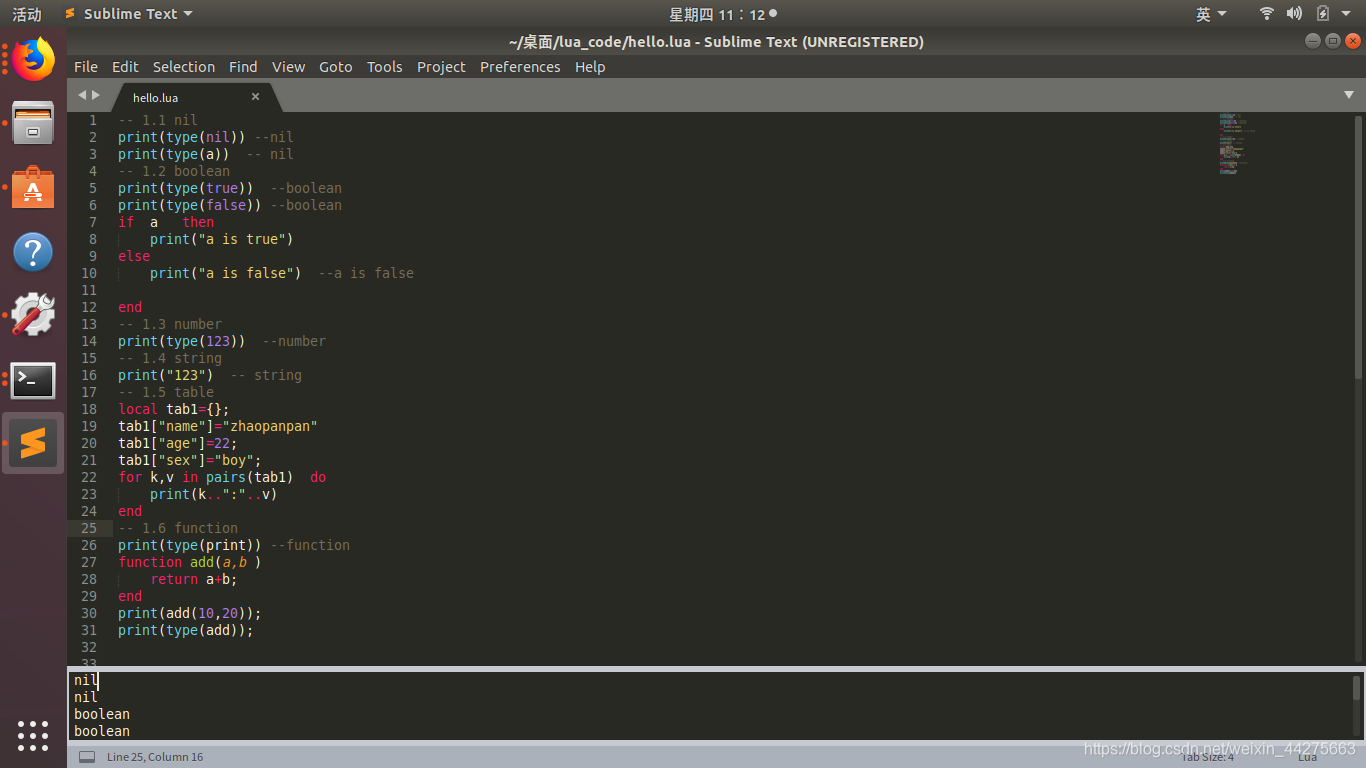
Task: Click line number 27 in the gutter
Action: click(89, 562)
